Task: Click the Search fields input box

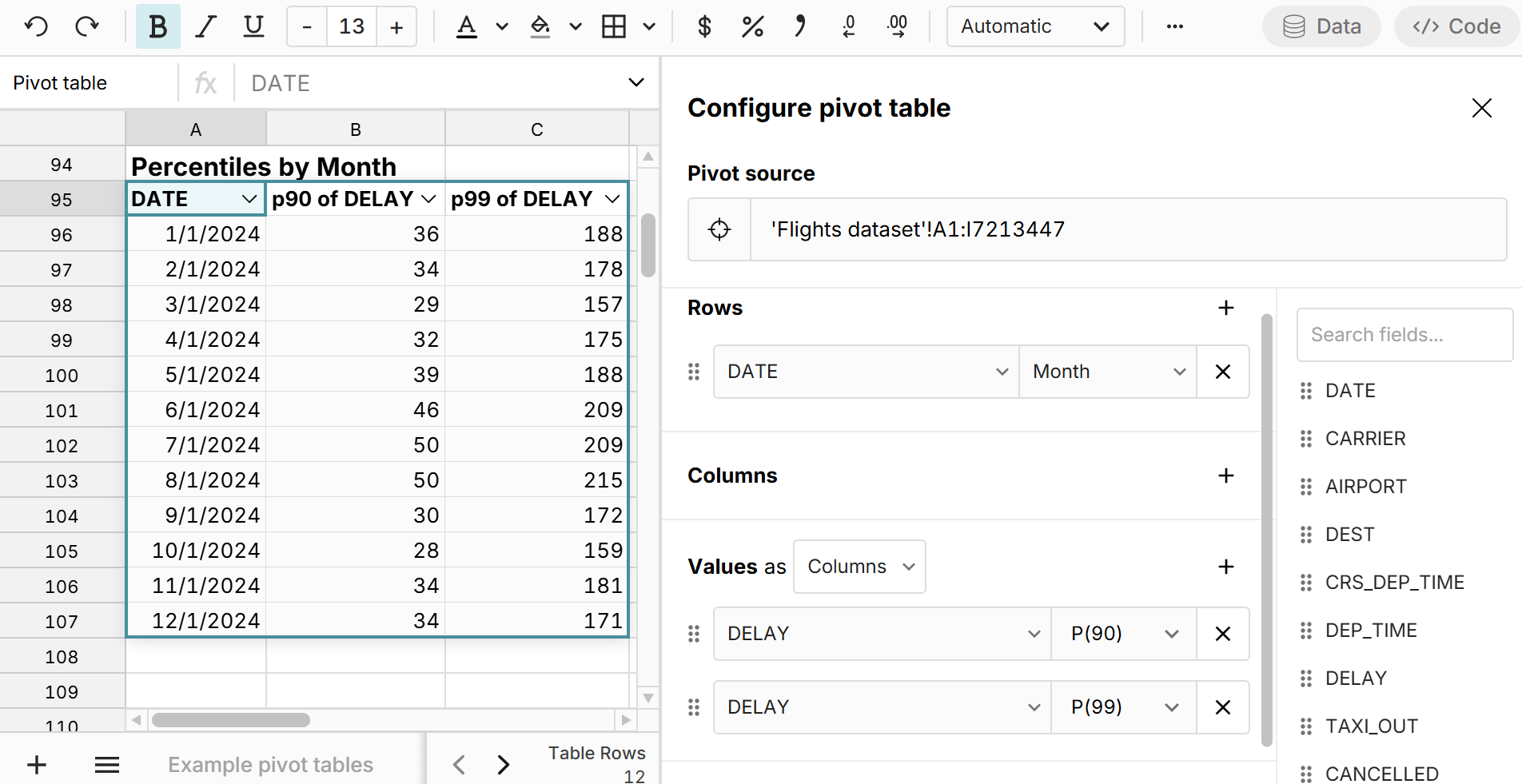Action: (1404, 335)
